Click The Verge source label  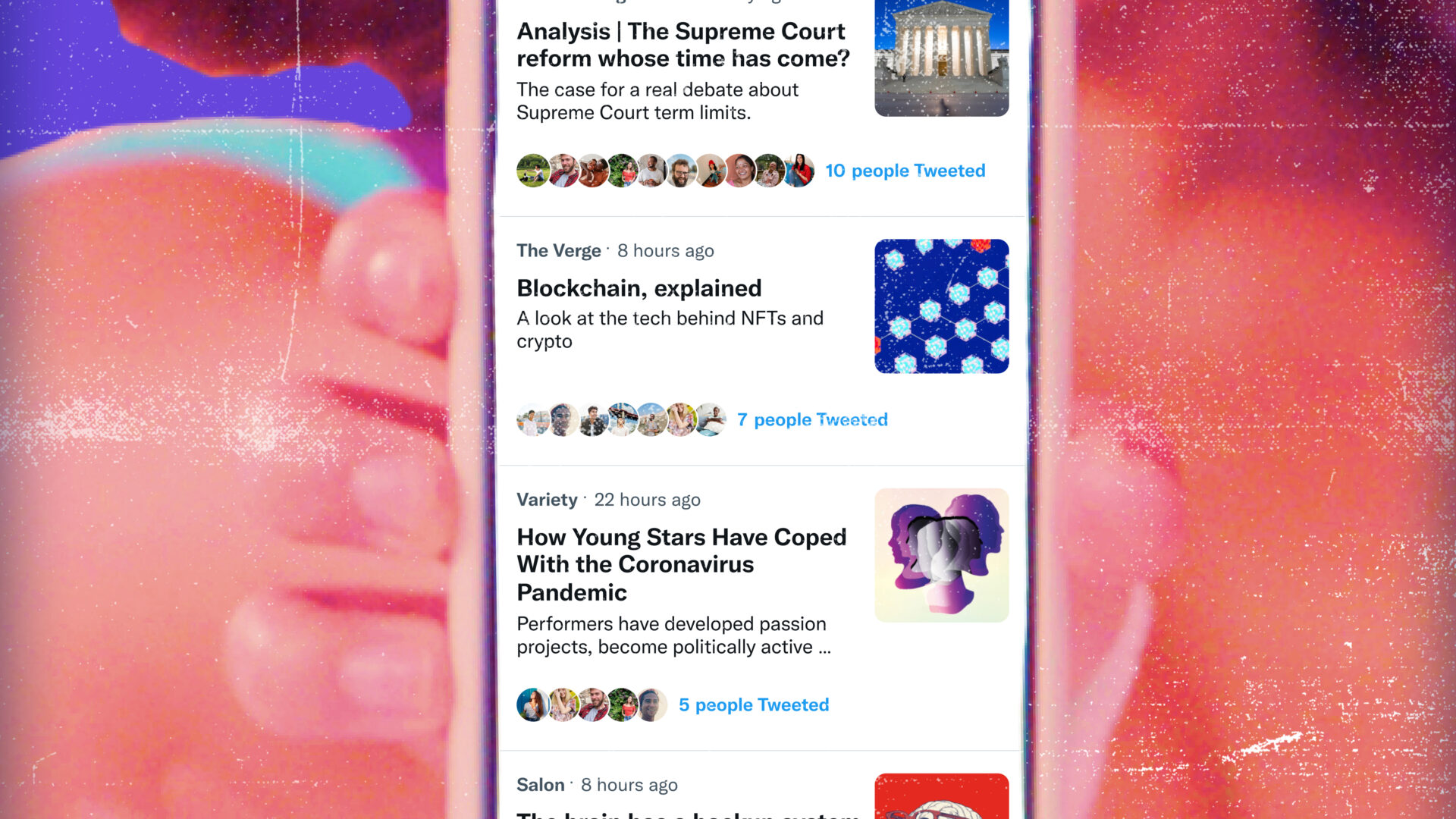[x=558, y=249]
